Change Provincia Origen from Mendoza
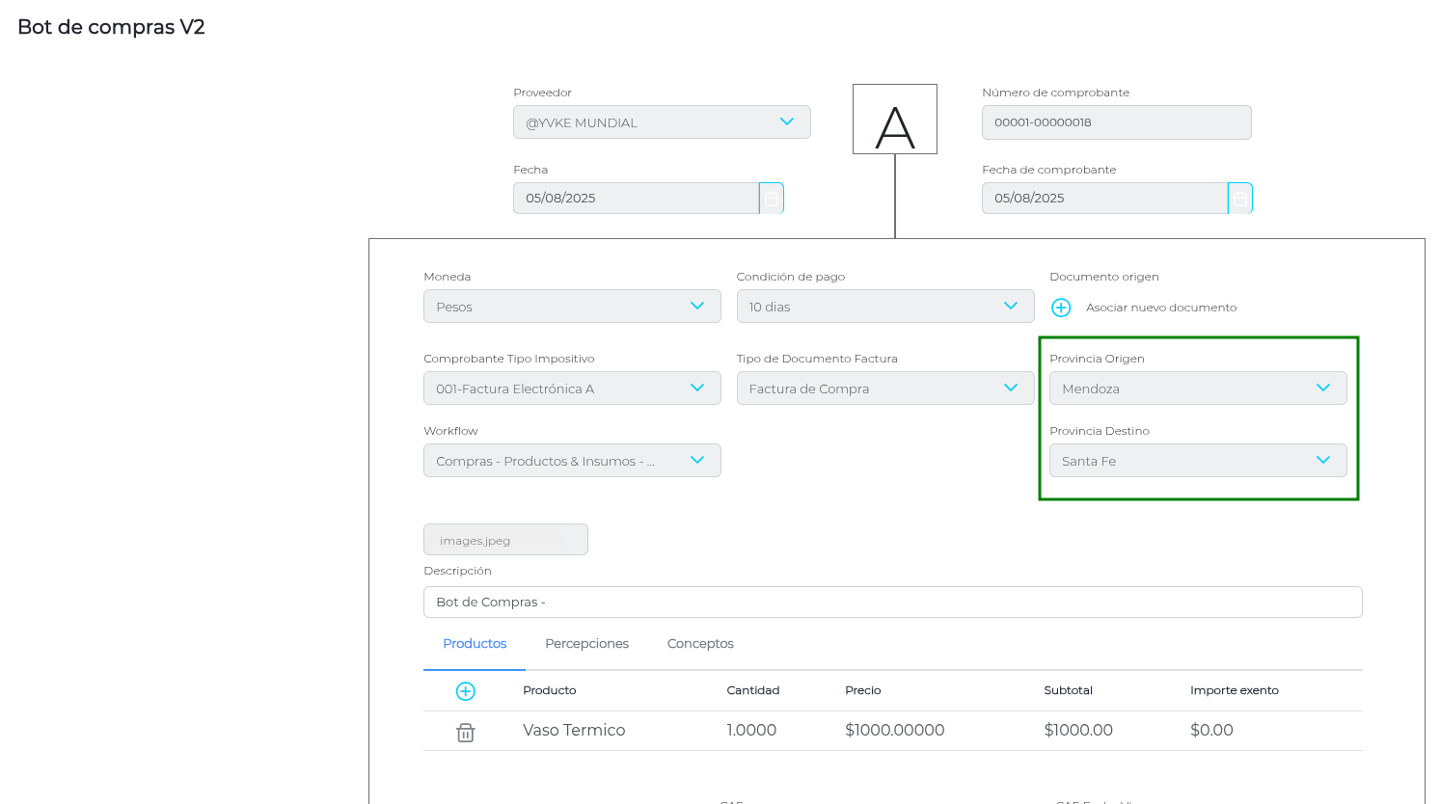 click(1197, 388)
